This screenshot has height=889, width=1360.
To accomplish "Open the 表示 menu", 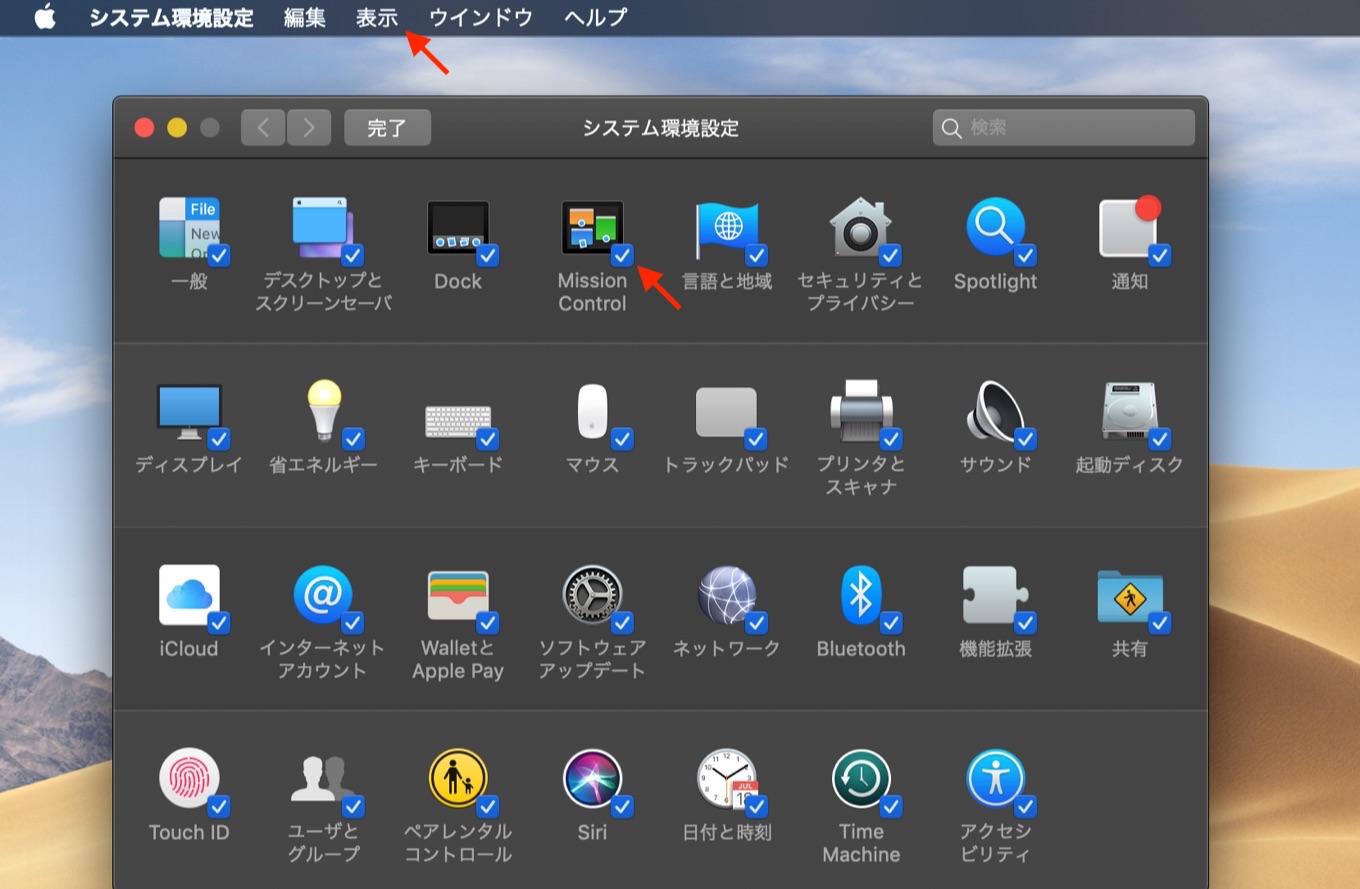I will click(377, 17).
